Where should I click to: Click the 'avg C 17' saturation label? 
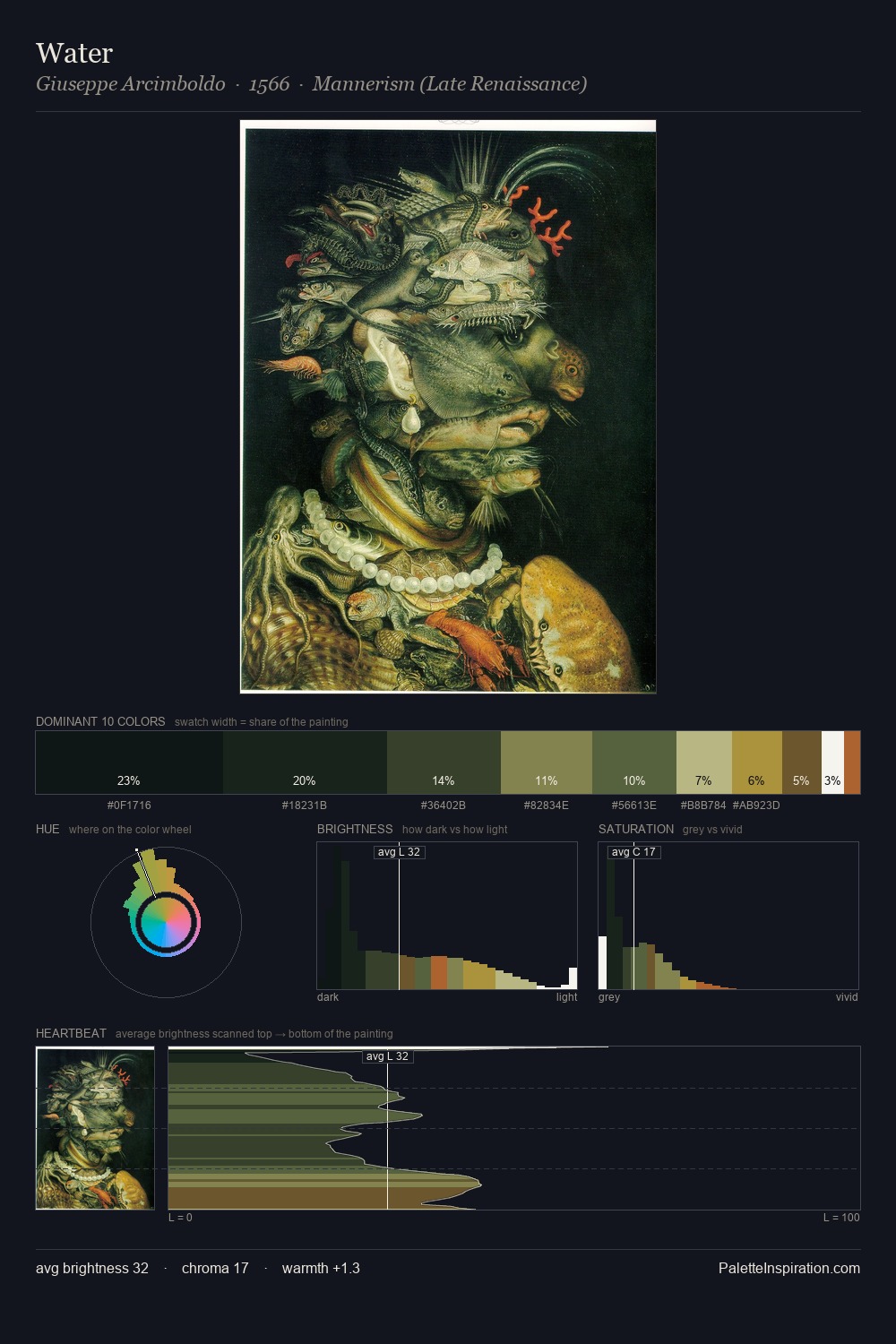click(x=633, y=852)
